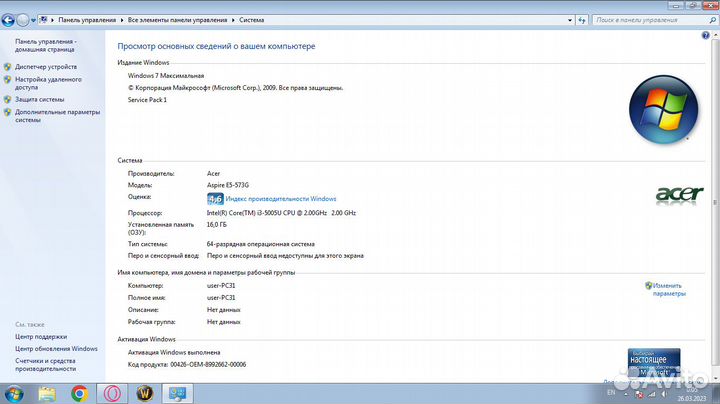This screenshot has height=404, width=720.
Task: Open Opera browser from the taskbar
Action: click(112, 393)
